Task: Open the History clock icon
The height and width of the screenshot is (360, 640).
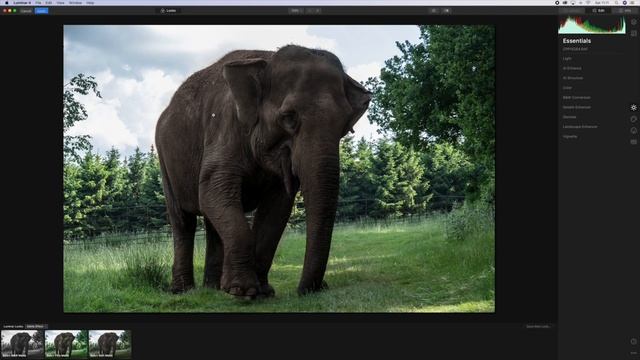Action: 633,341
